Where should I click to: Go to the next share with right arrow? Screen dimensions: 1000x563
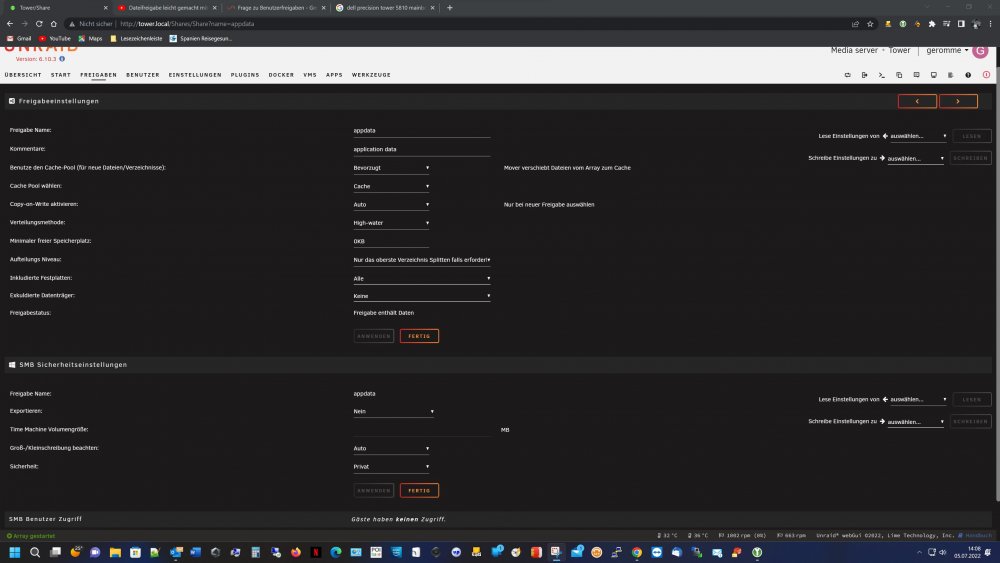pyautogui.click(x=958, y=101)
